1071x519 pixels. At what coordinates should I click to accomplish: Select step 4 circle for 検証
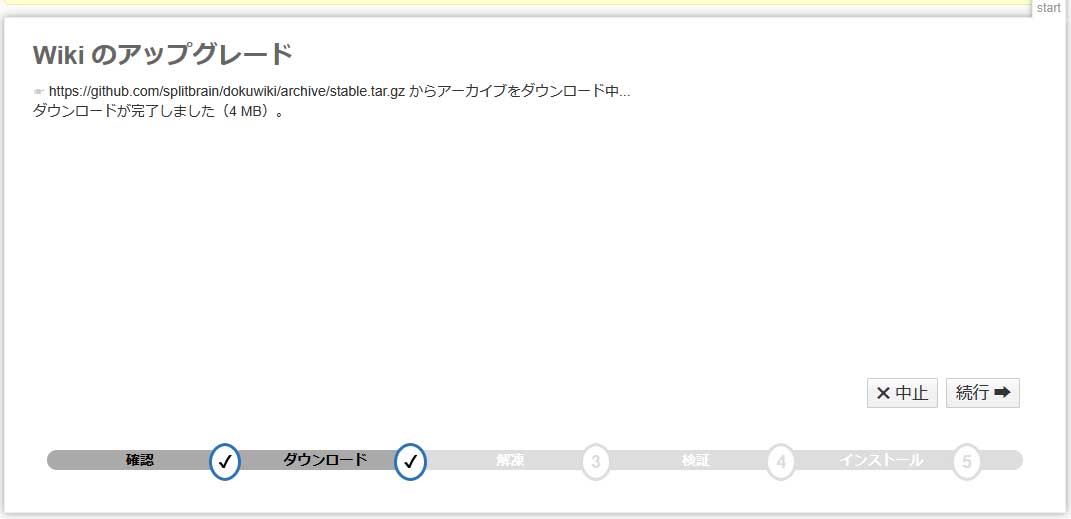(x=781, y=462)
